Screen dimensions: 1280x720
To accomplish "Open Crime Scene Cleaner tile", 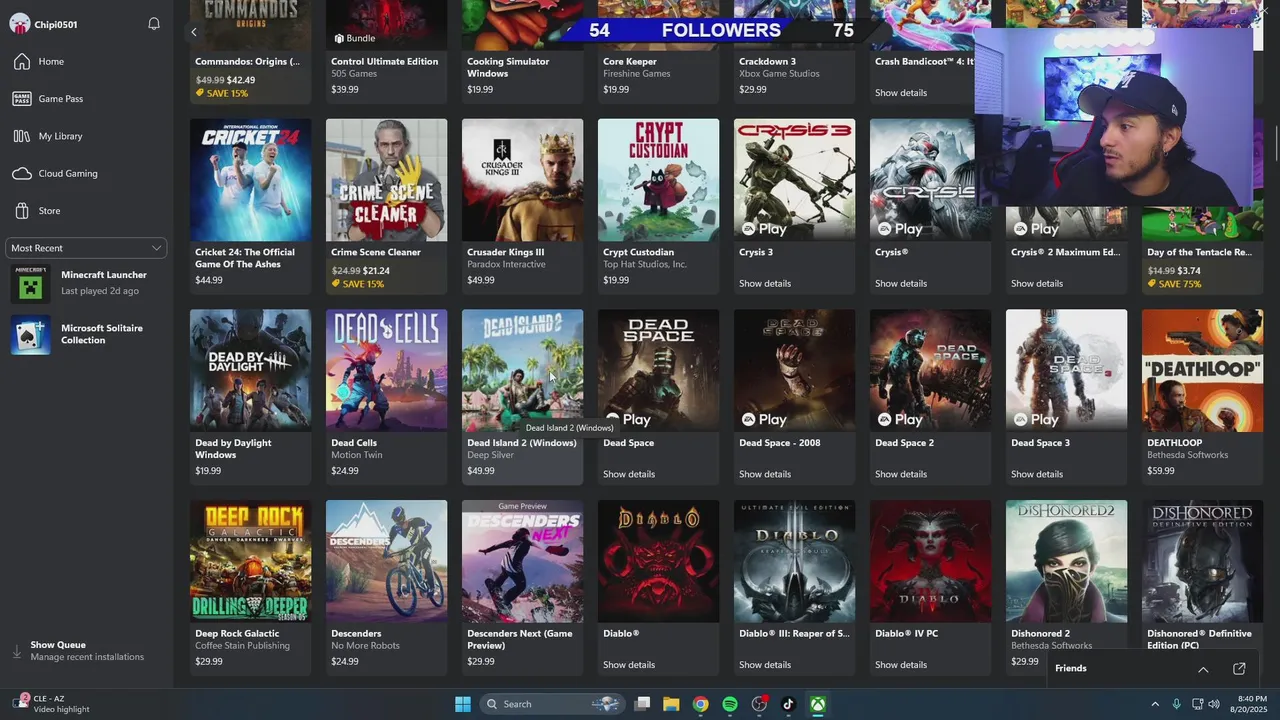I will (386, 206).
